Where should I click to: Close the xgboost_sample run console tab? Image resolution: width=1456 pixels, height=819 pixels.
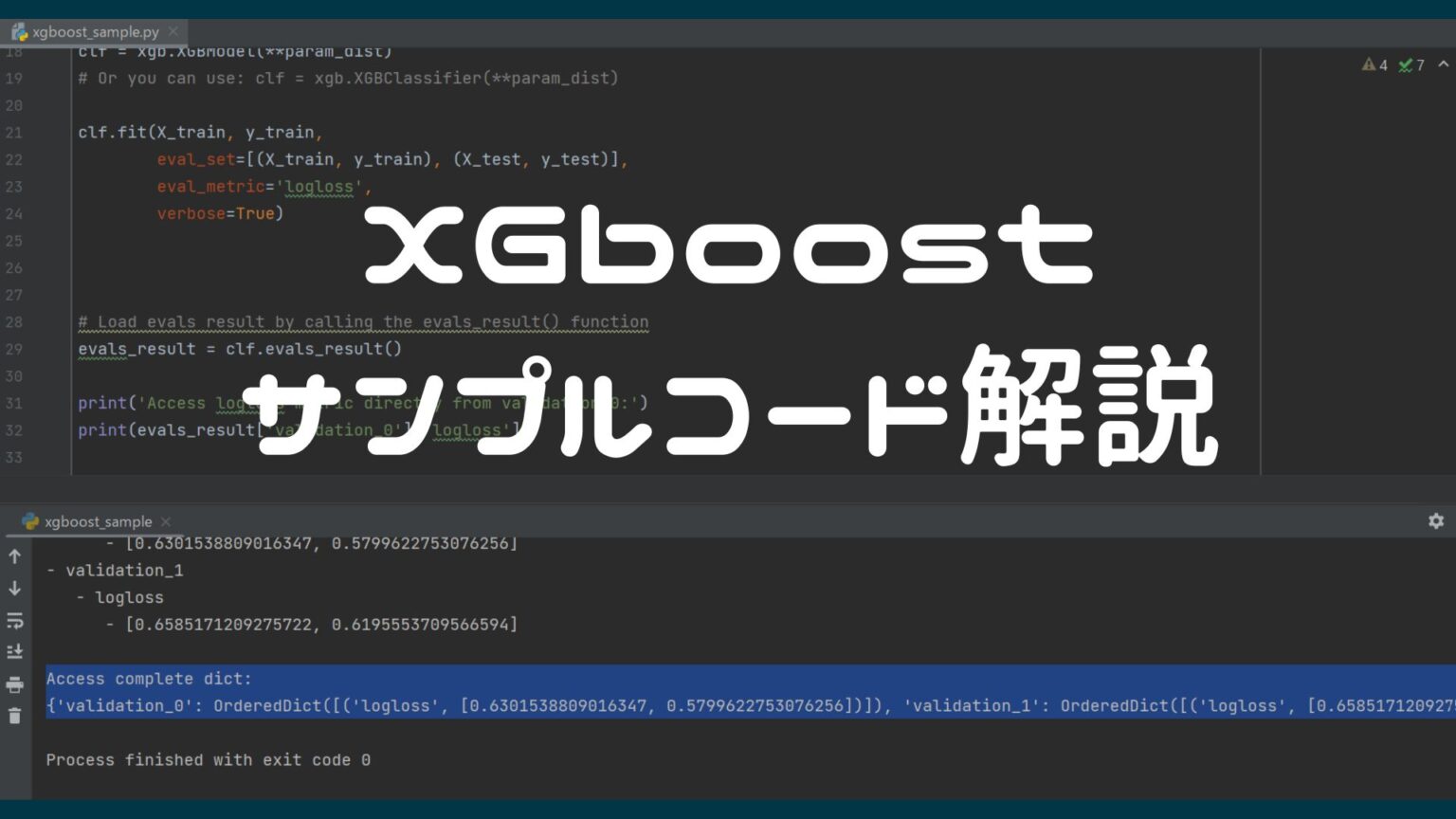pos(165,521)
